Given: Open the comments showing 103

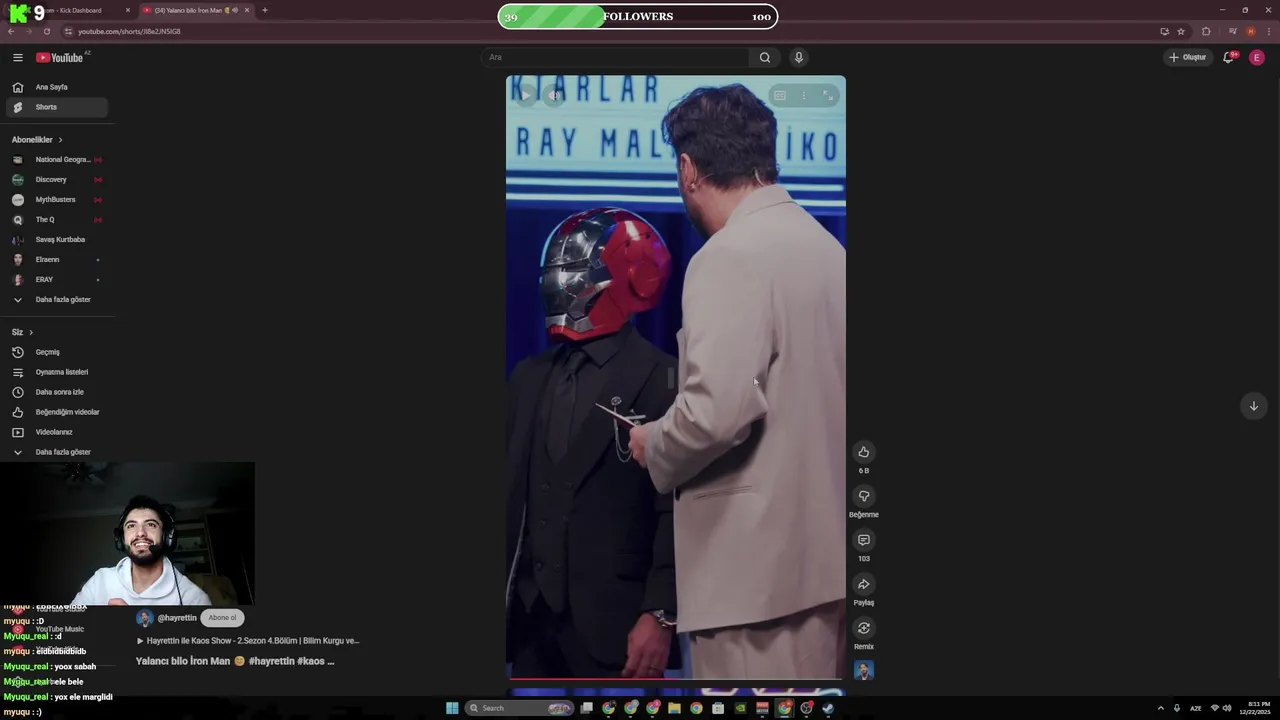Looking at the screenshot, I should pyautogui.click(x=864, y=540).
